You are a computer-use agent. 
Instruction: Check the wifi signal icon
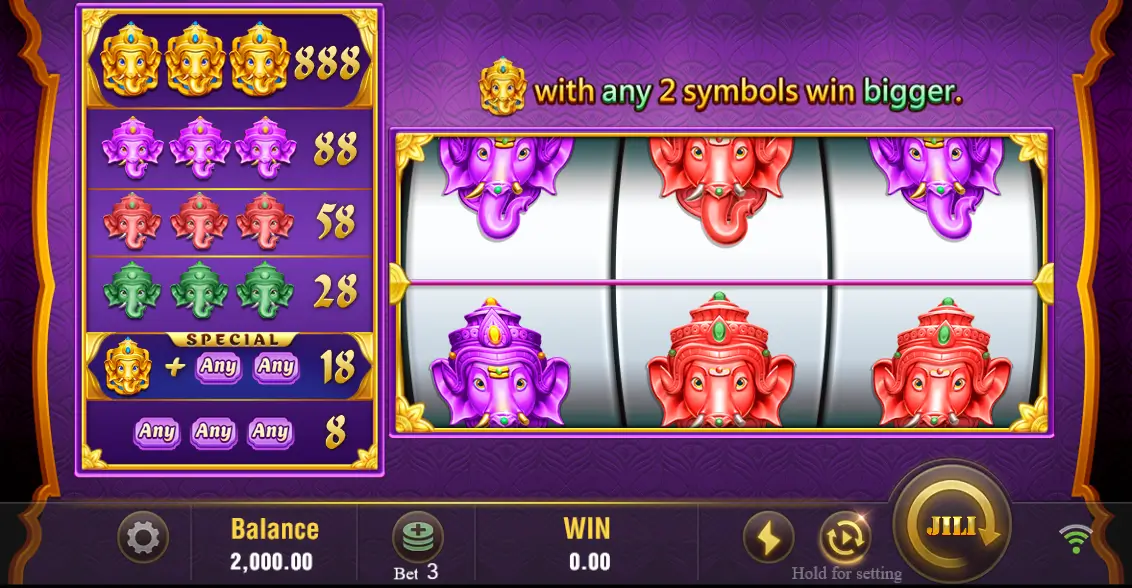click(1075, 539)
